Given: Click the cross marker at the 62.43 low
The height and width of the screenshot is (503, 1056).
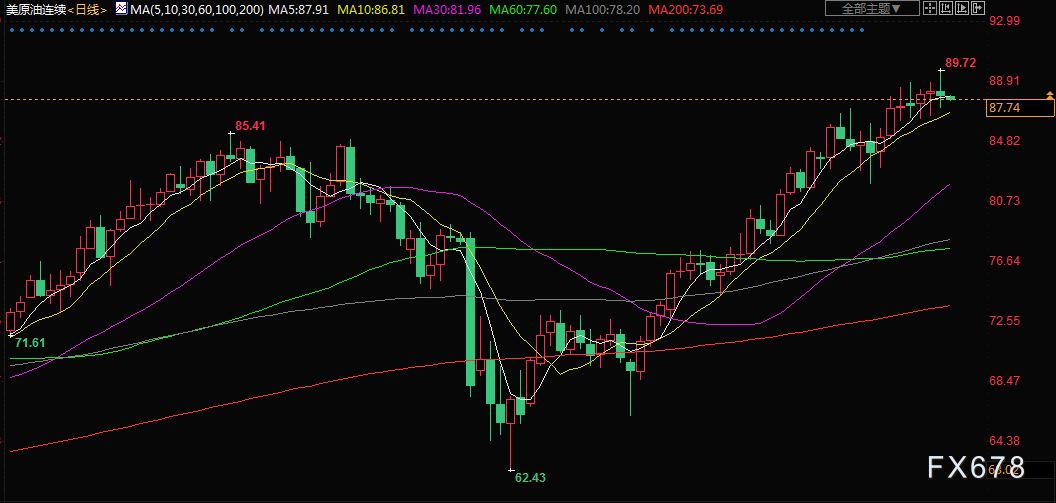Looking at the screenshot, I should point(511,470).
